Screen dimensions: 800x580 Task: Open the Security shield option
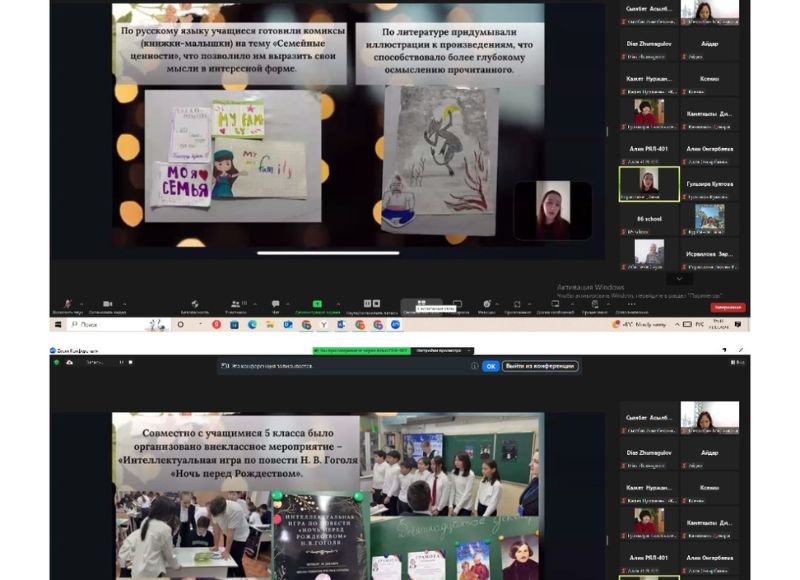click(194, 303)
